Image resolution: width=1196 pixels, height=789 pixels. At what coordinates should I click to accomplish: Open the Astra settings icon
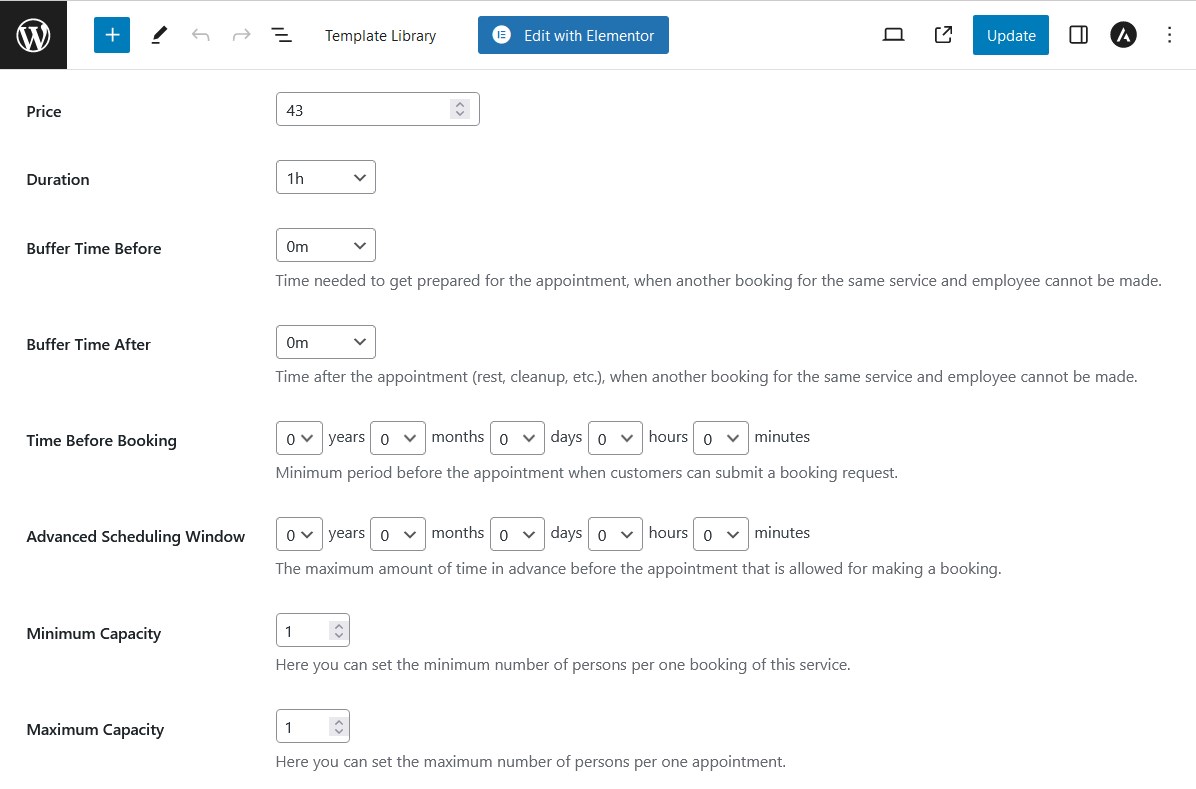coord(1124,35)
